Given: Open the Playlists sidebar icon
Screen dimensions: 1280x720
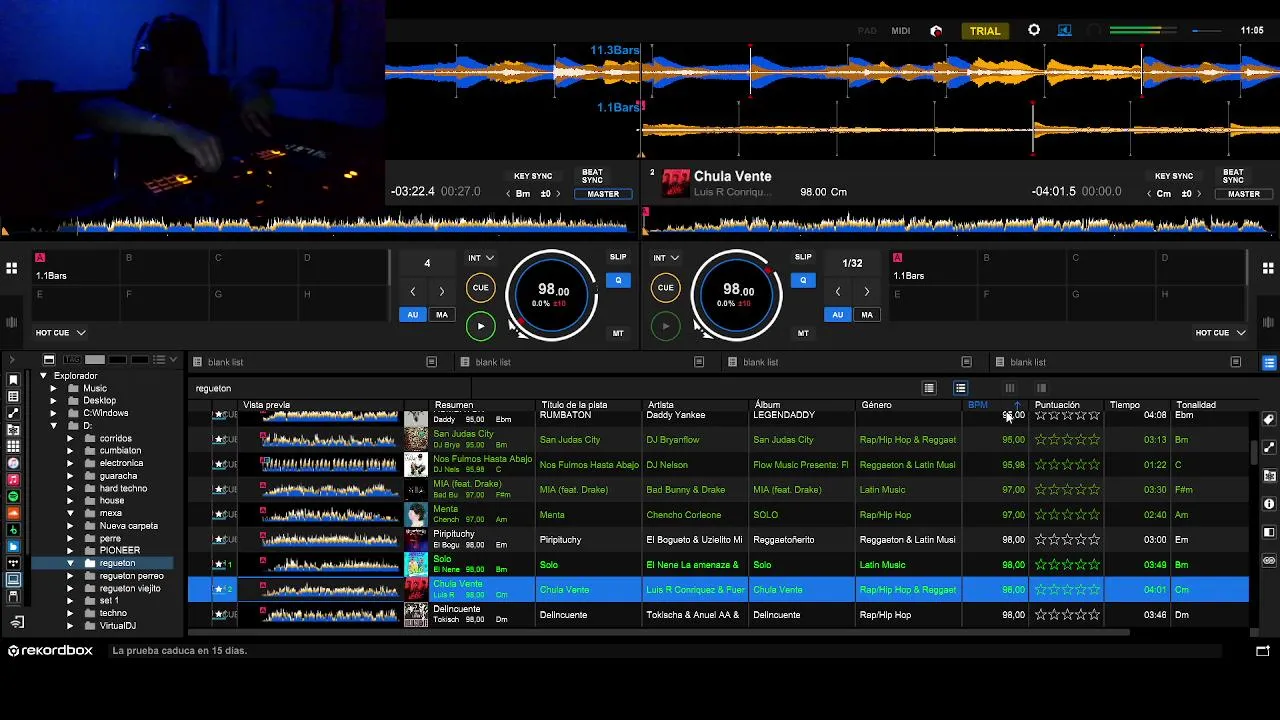Looking at the screenshot, I should point(13,396).
